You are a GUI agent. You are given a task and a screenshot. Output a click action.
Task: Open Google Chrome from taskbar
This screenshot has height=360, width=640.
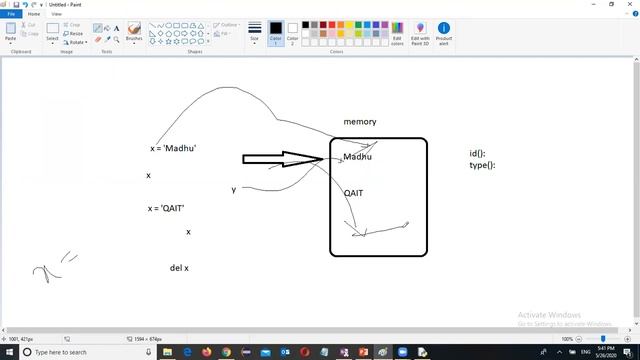pos(226,352)
